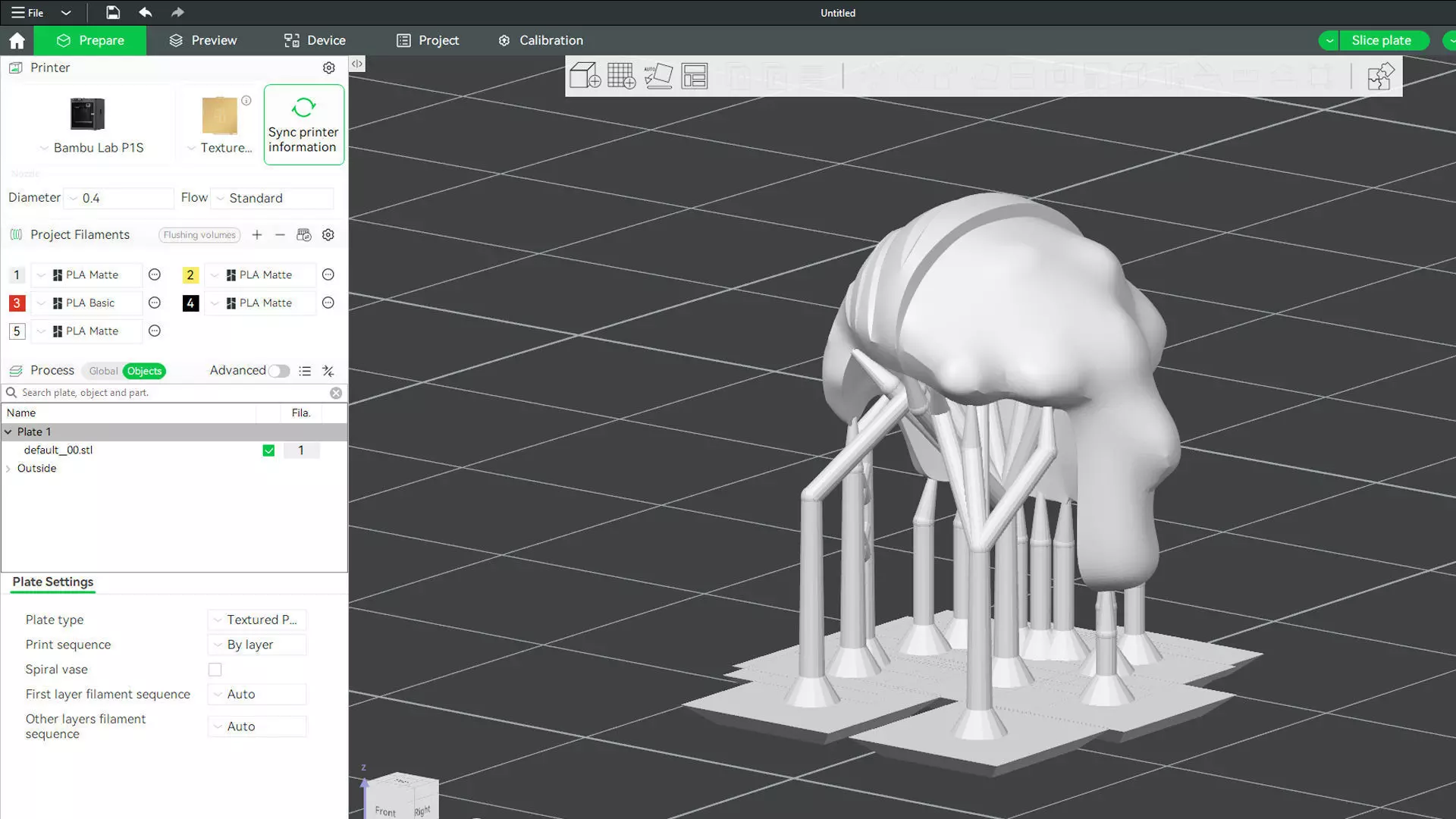This screenshot has width=1456, height=819.
Task: Click the Slice plate button
Action: [1380, 40]
